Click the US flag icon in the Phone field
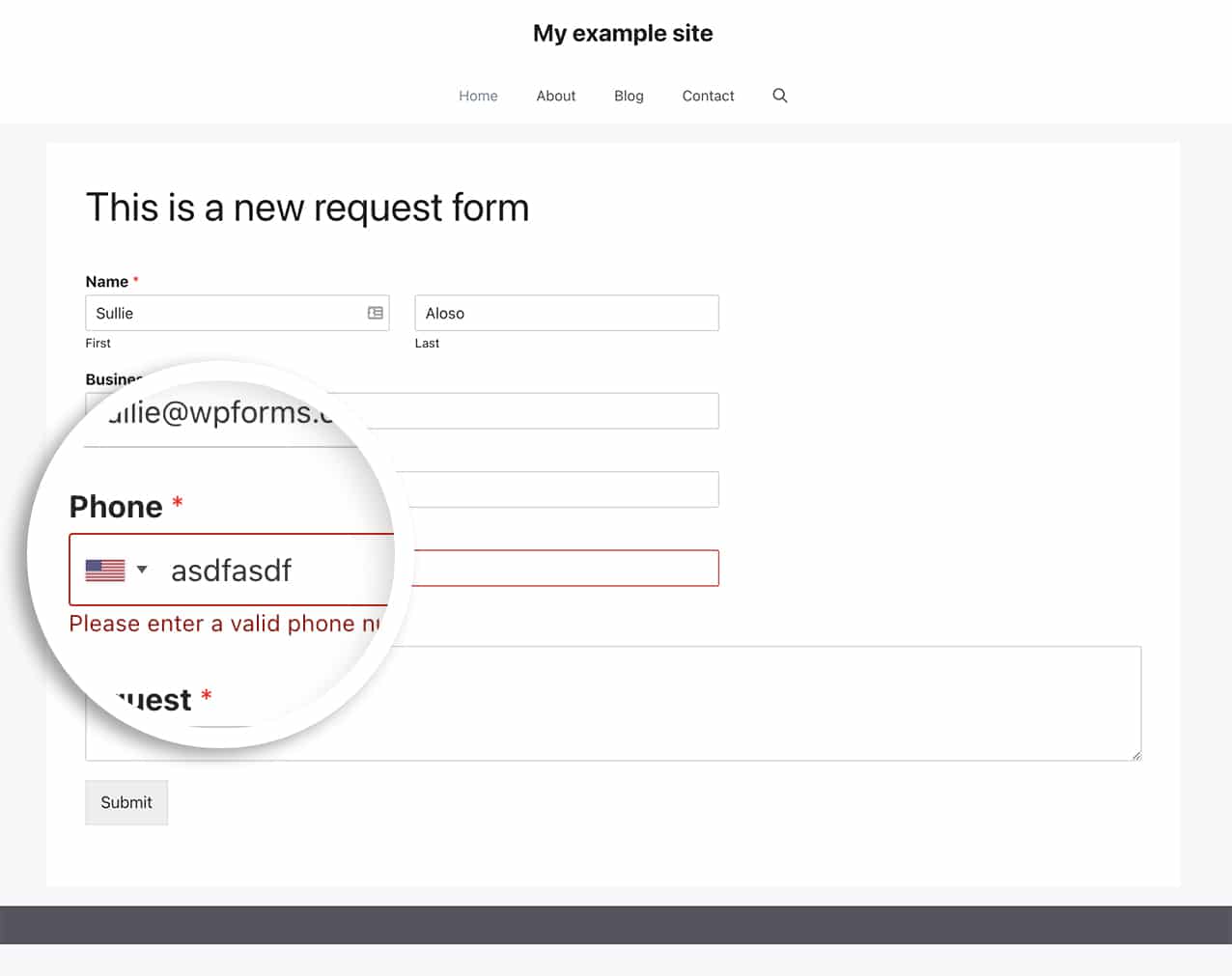Image resolution: width=1232 pixels, height=976 pixels. [x=104, y=570]
